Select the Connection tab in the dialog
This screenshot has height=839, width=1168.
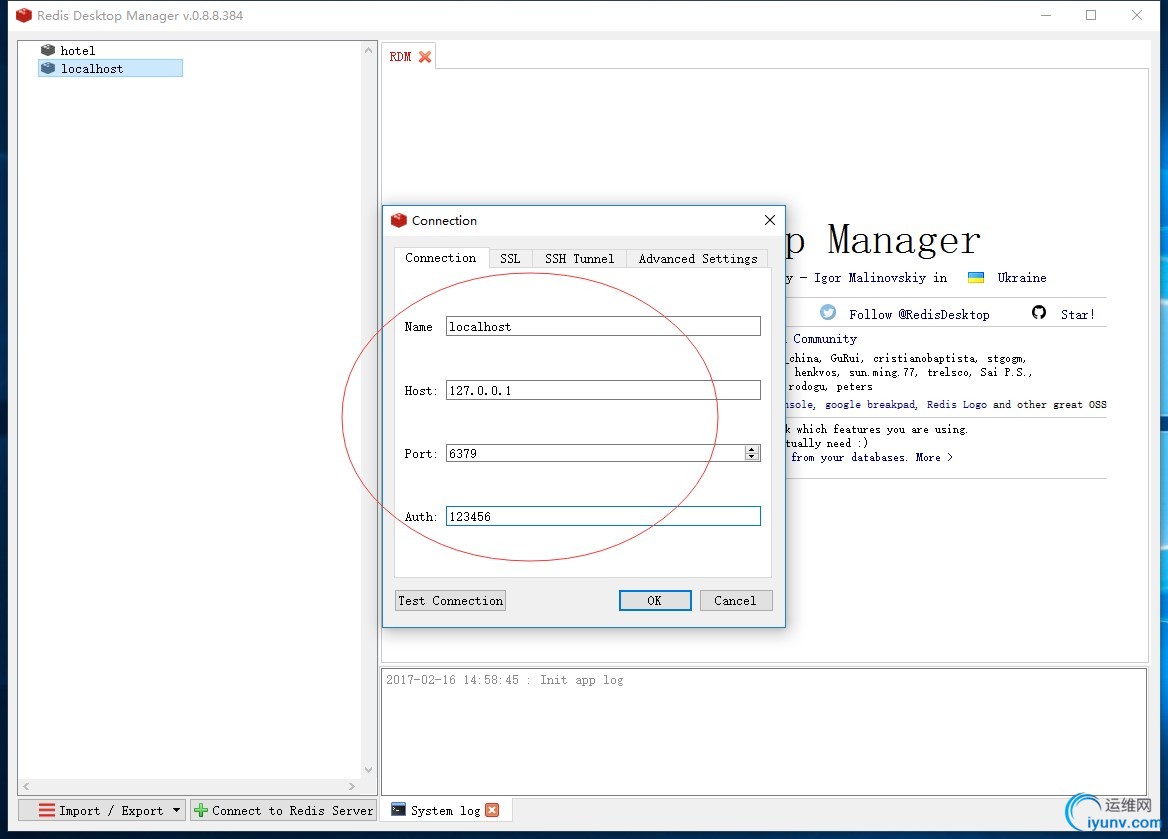[440, 258]
